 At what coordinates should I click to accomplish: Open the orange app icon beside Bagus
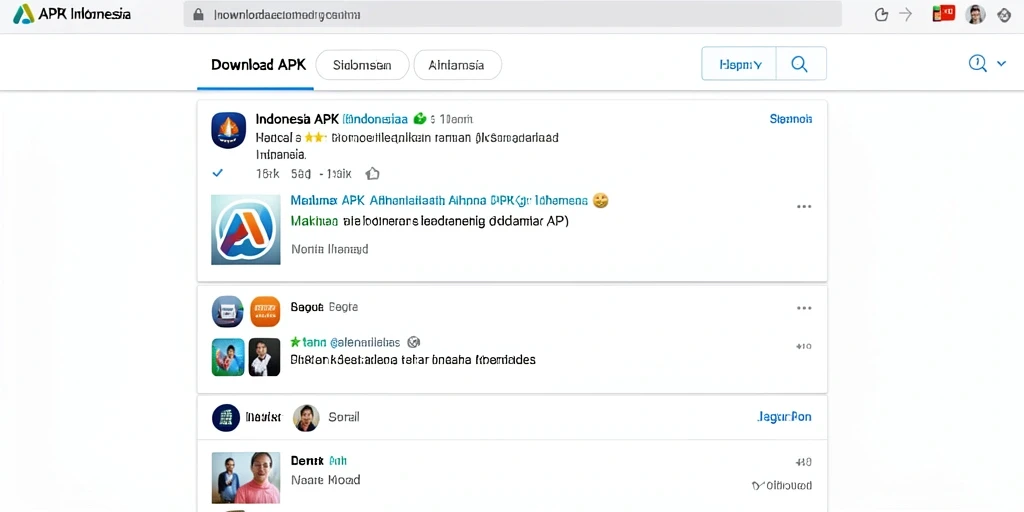(x=265, y=312)
